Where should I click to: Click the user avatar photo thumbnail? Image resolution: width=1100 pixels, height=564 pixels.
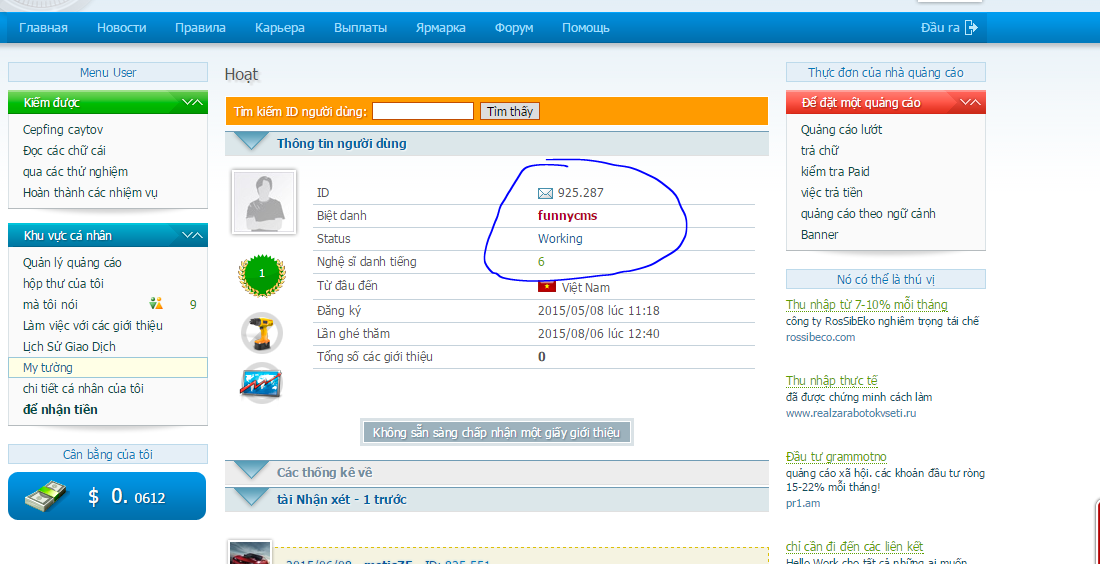(x=264, y=201)
